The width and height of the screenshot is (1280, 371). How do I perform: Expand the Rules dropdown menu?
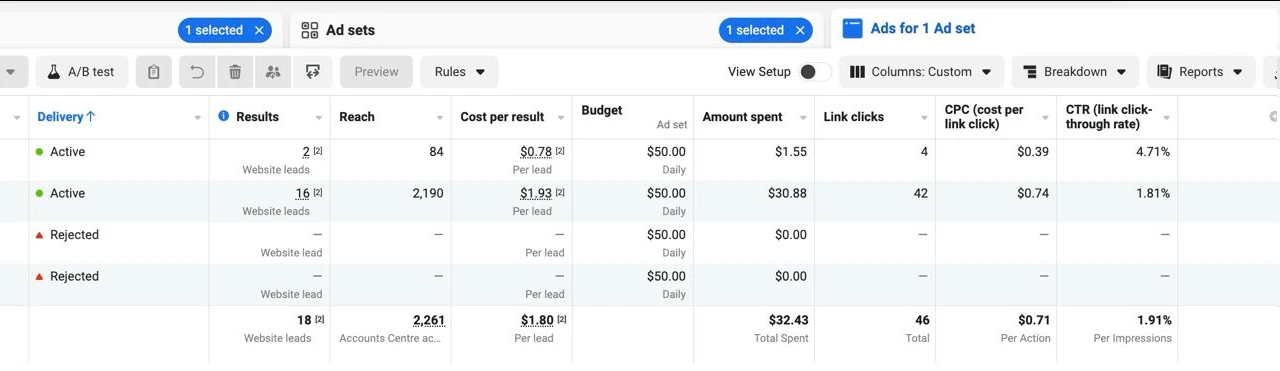tap(459, 72)
